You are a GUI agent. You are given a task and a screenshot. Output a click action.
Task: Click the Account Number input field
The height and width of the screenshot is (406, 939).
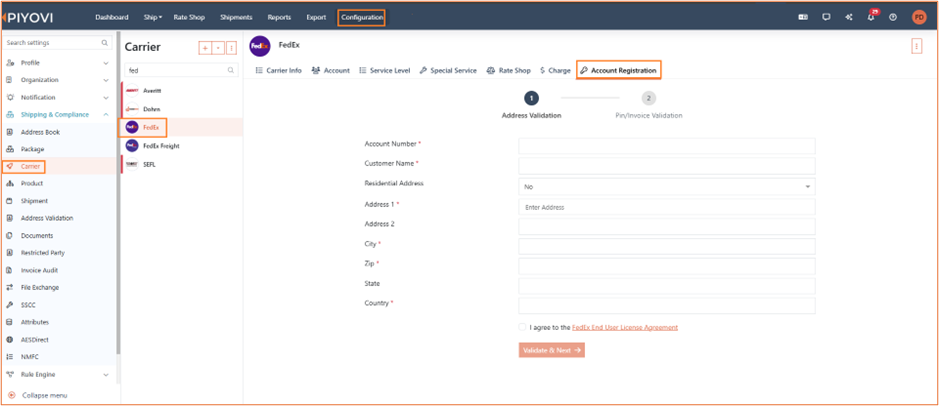coord(667,146)
